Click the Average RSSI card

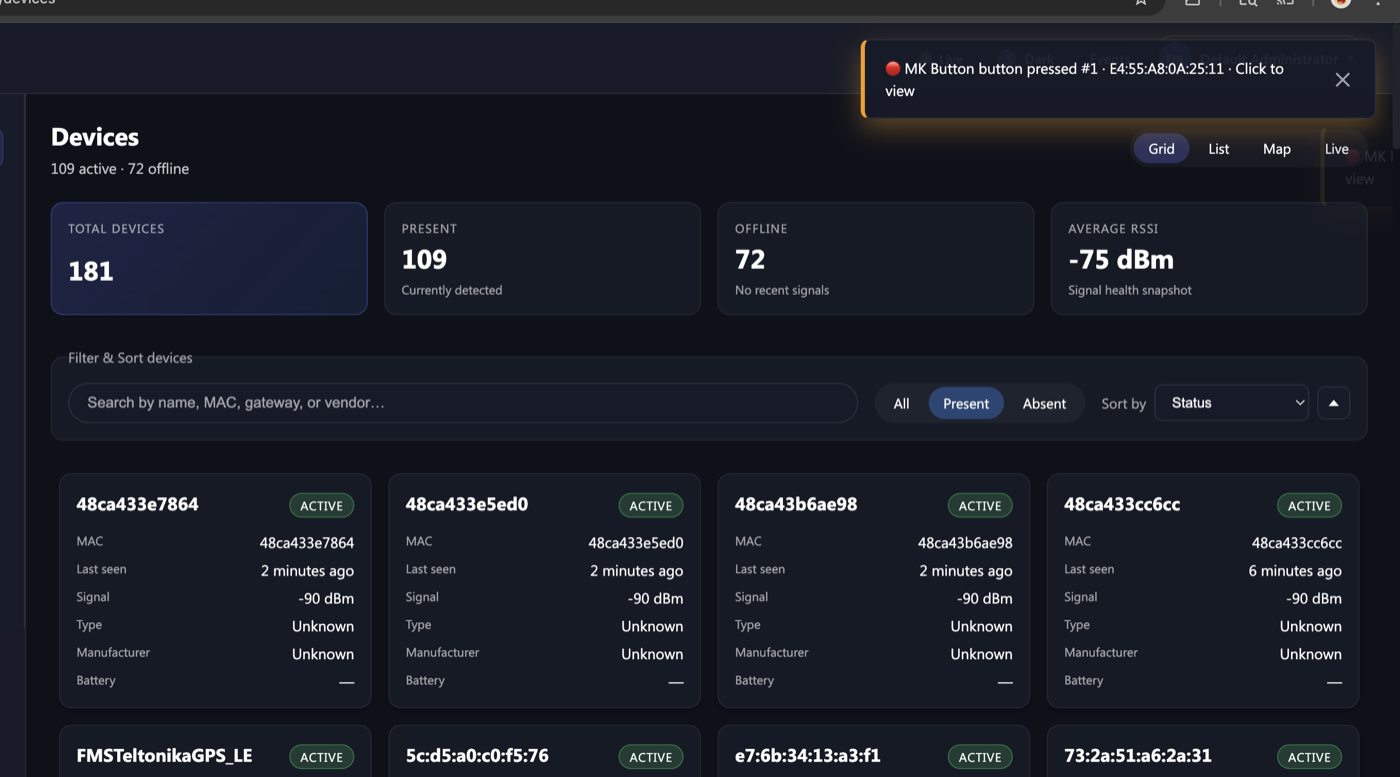click(x=1208, y=259)
